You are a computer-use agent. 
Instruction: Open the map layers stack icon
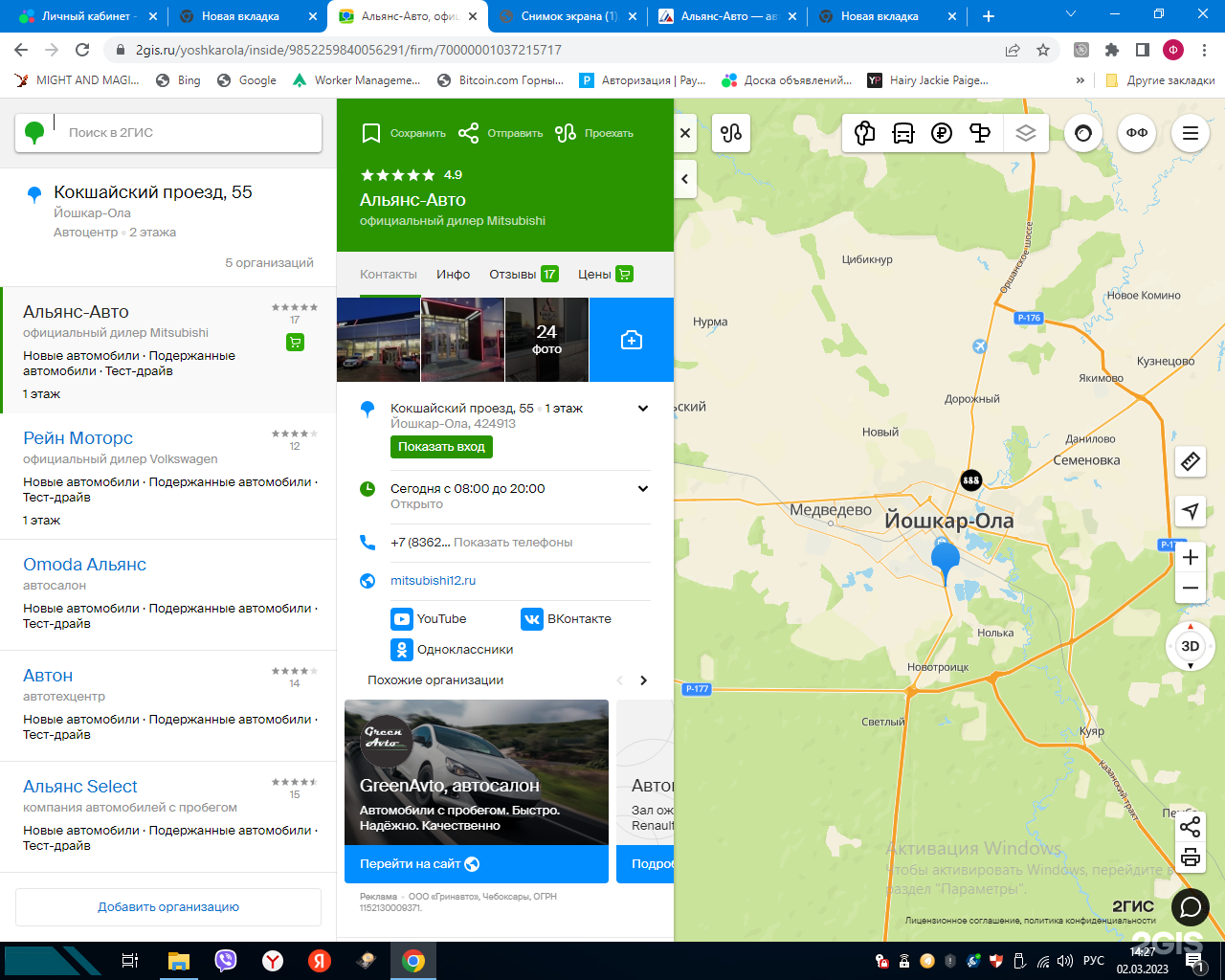[1026, 133]
